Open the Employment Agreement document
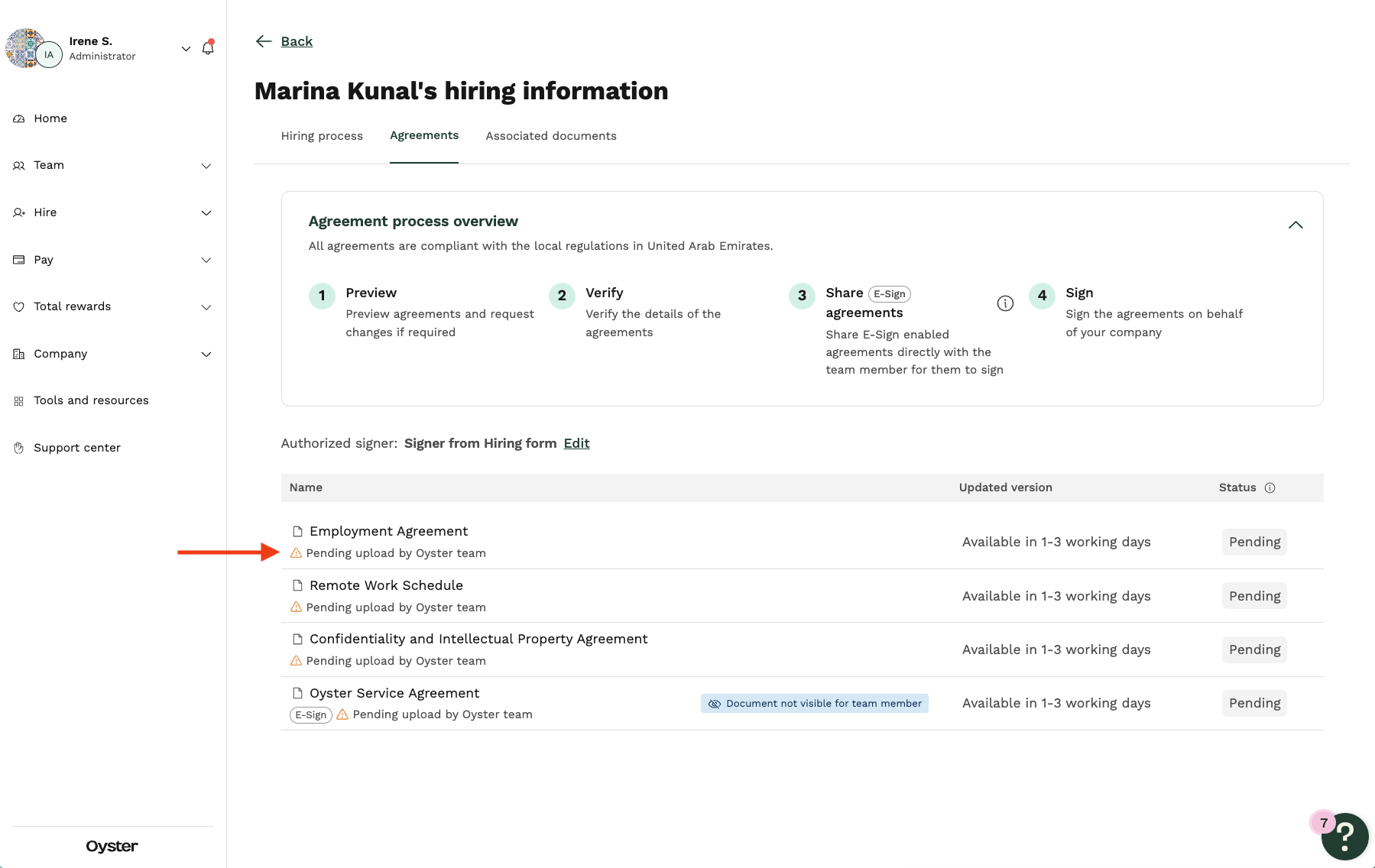This screenshot has height=868, width=1375. click(388, 531)
